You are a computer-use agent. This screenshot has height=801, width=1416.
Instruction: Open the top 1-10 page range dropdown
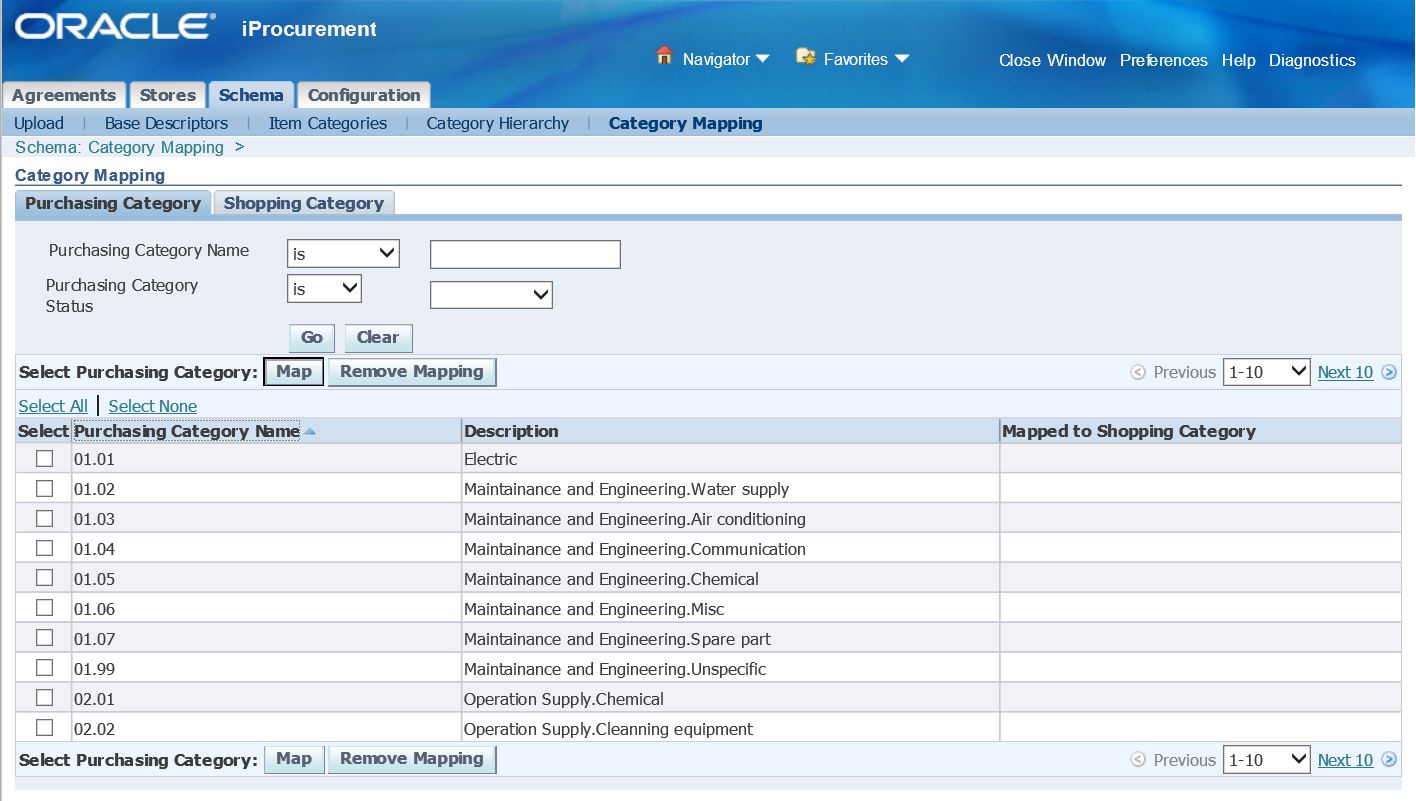(x=1266, y=372)
